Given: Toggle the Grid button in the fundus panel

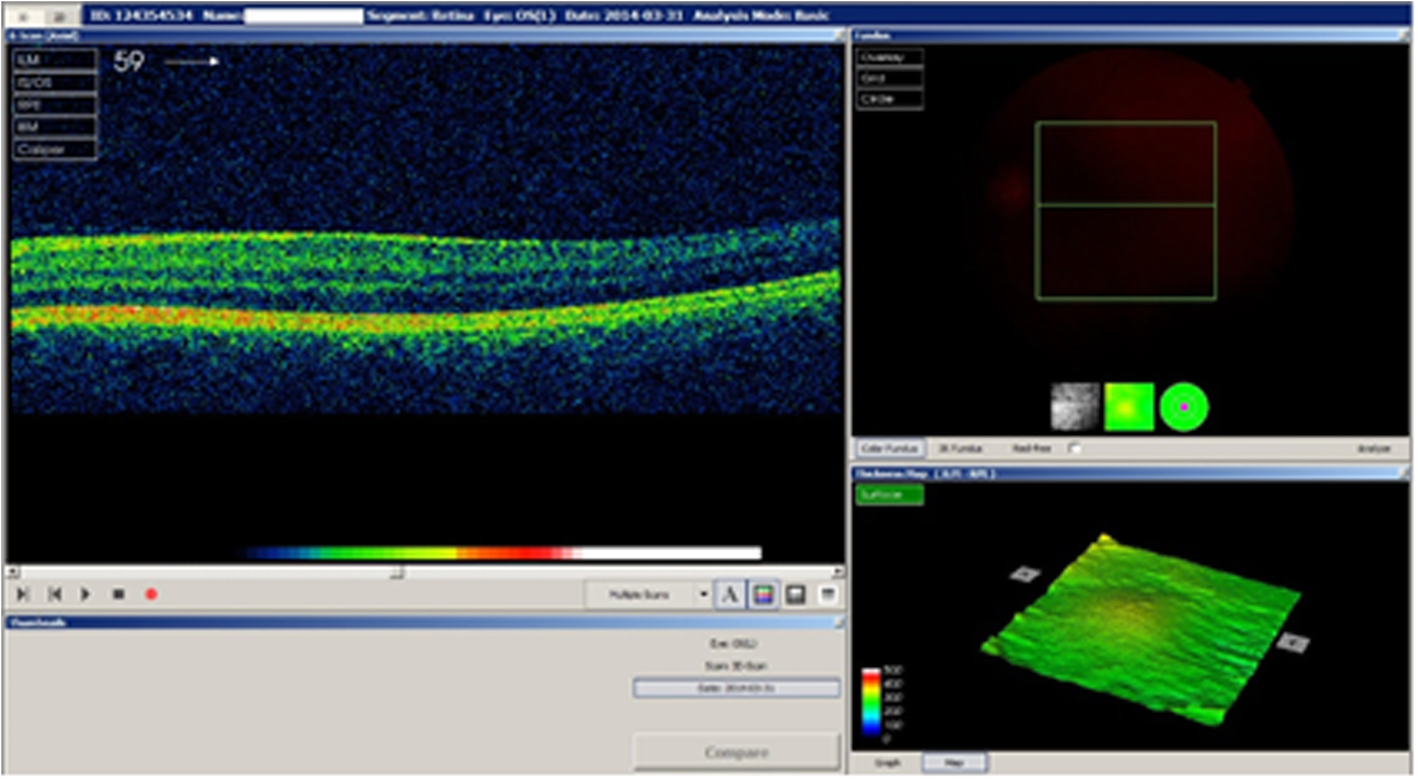Looking at the screenshot, I should pos(889,78).
